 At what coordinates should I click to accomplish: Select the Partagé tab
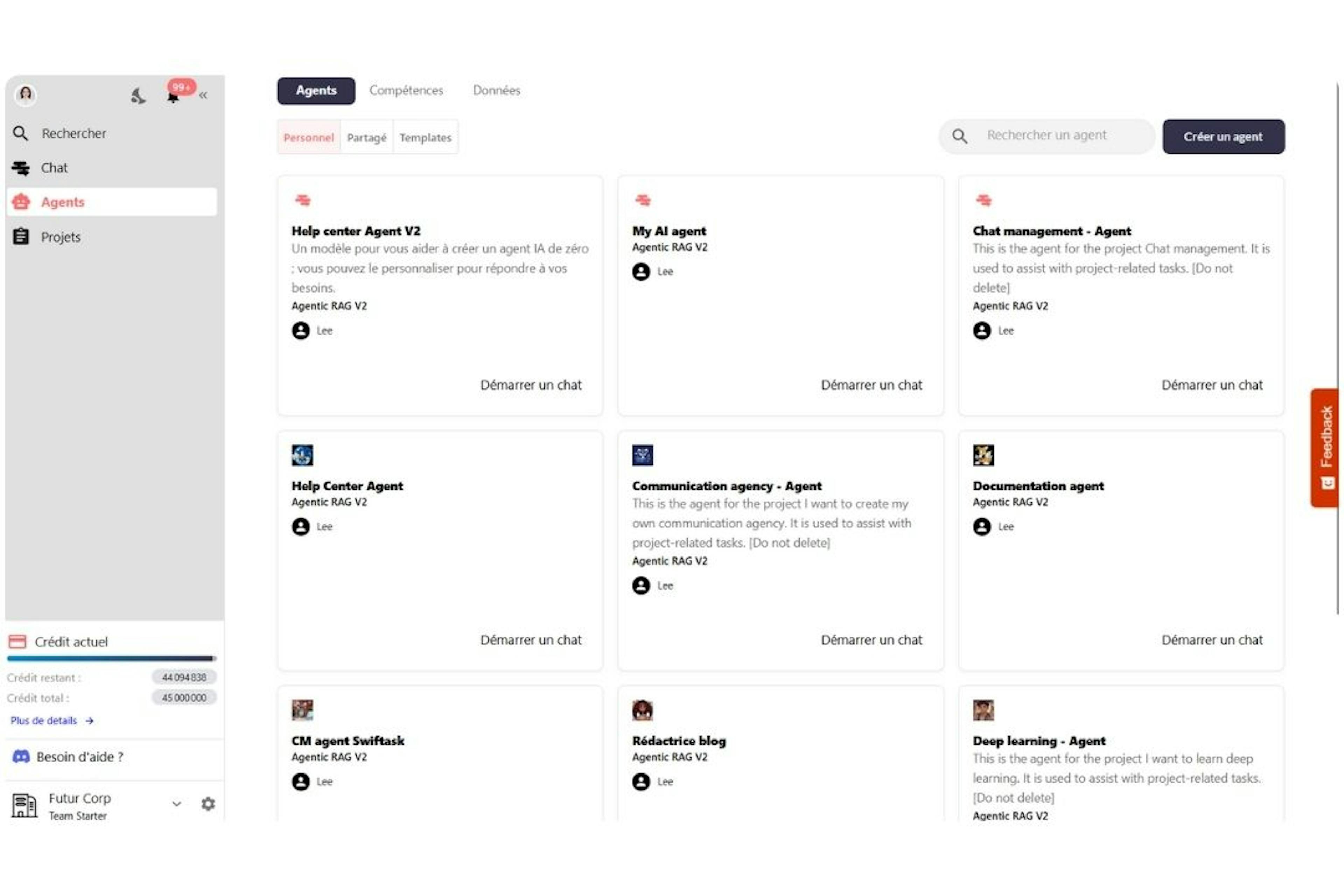[x=366, y=137]
